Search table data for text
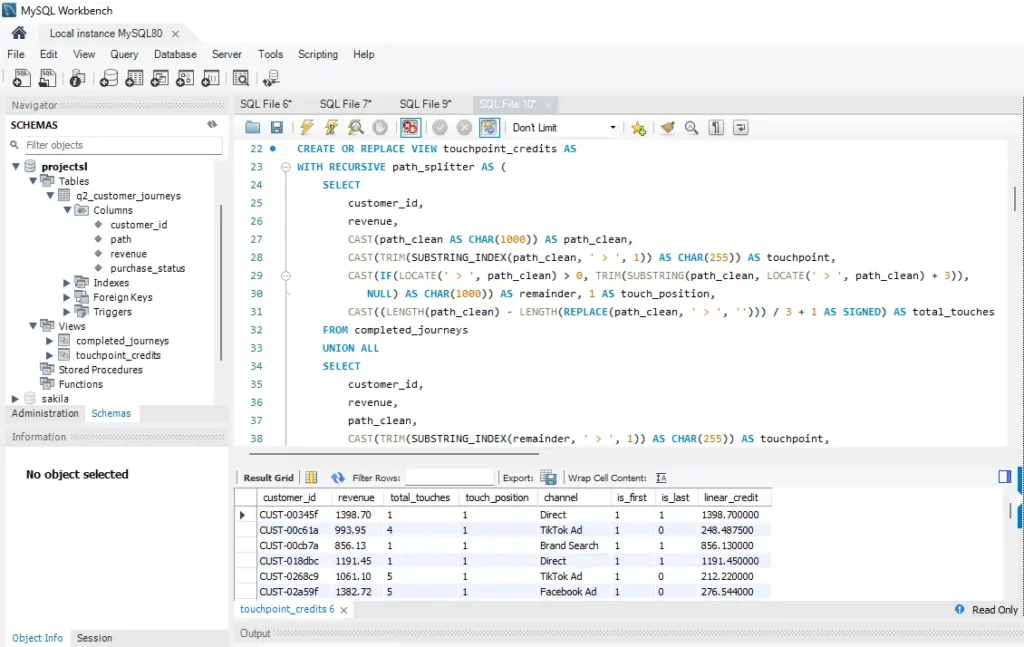Image resolution: width=1024 pixels, height=647 pixels. tap(241, 78)
